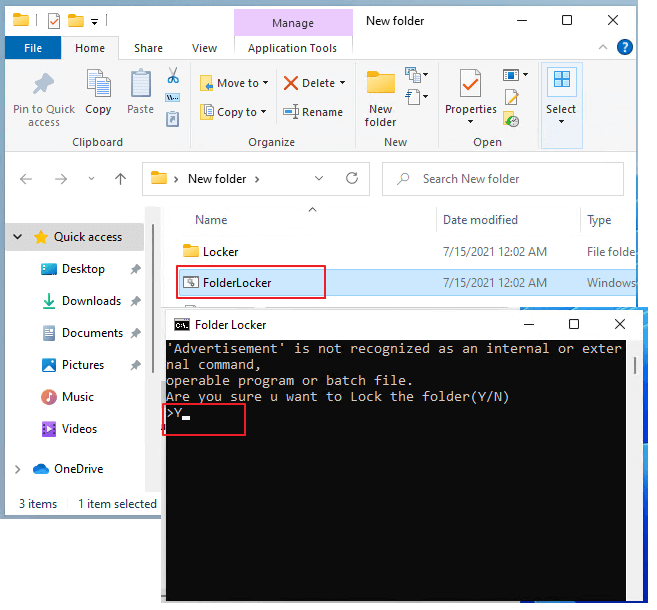
Task: Open the File menu tab
Action: tap(33, 48)
